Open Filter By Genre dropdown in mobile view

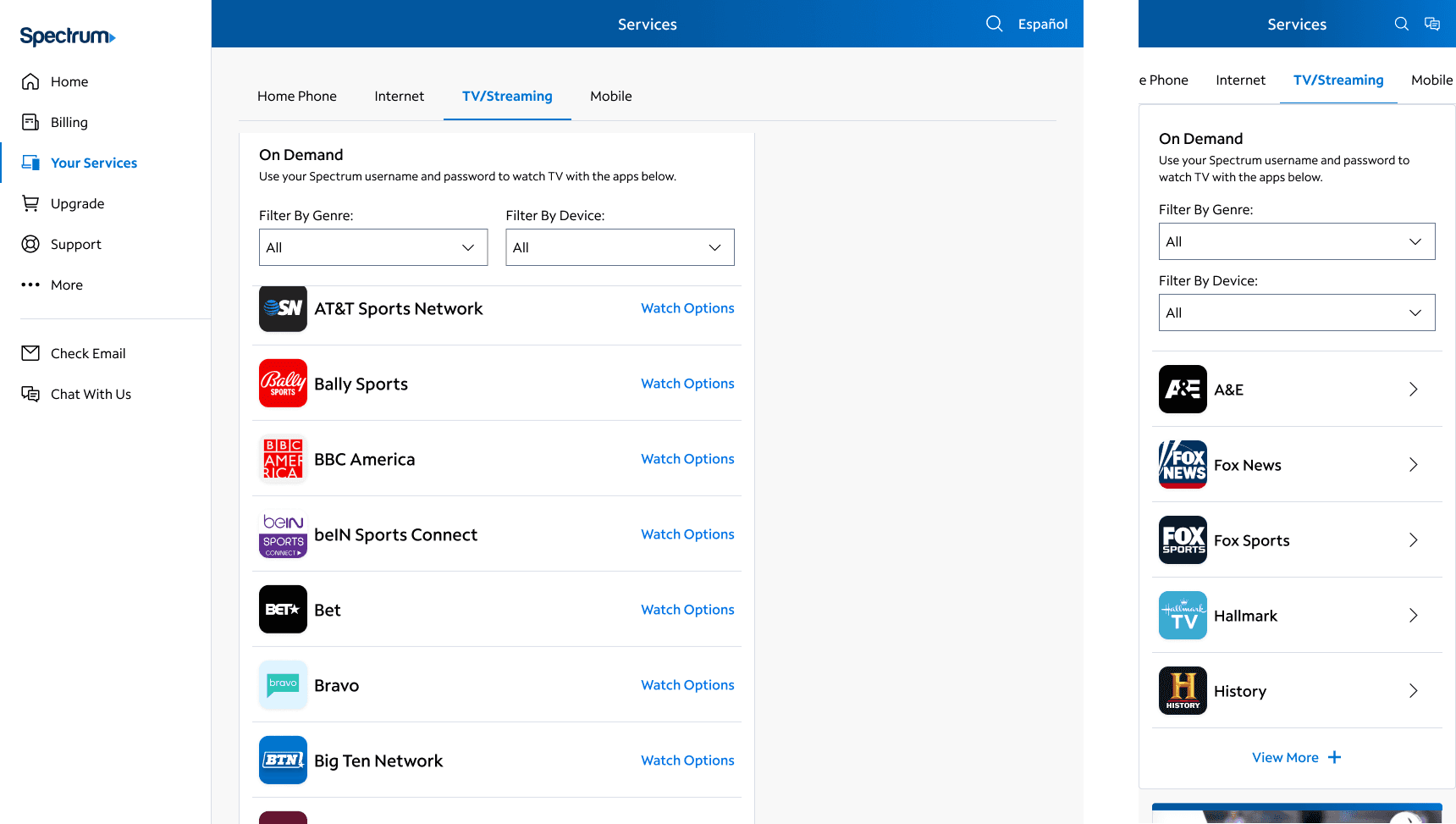(1297, 241)
